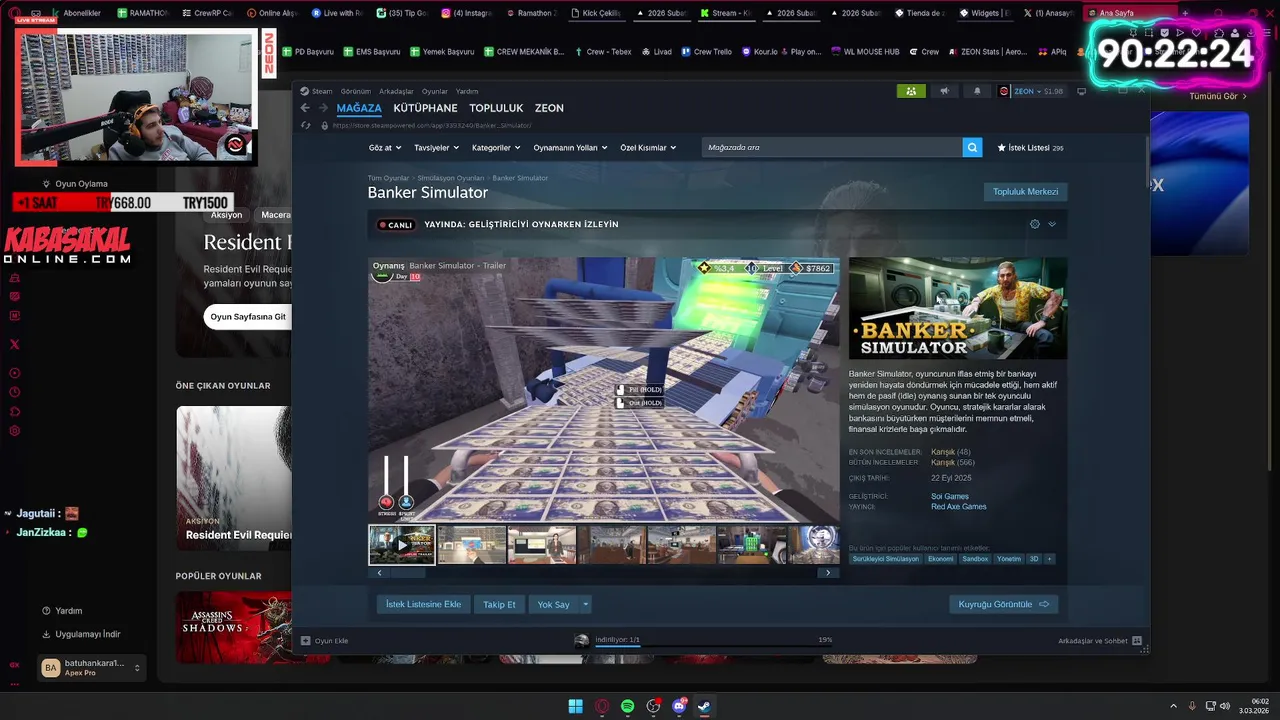Click Uygulamayı İndir download icon
This screenshot has width=1280, height=720.
[46, 634]
